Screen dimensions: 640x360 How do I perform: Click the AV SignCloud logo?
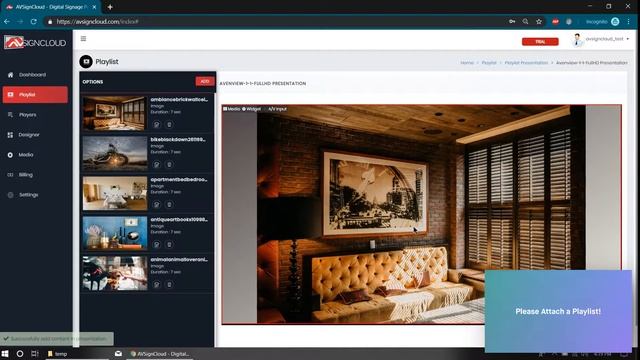coord(35,42)
